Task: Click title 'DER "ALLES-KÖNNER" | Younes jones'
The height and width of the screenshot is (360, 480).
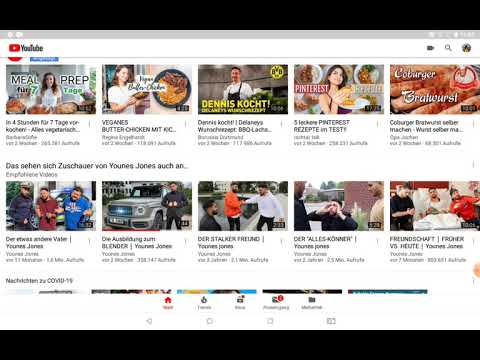Action: pos(325,243)
